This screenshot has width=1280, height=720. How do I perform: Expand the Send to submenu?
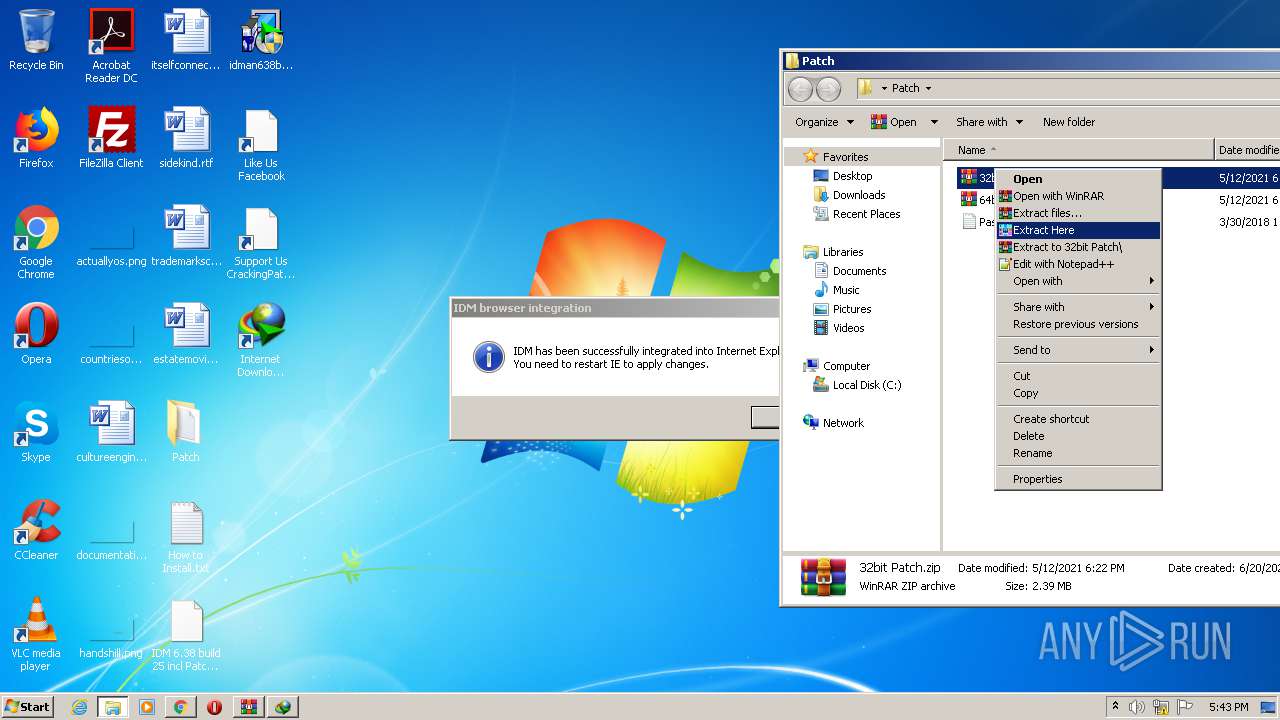tap(1078, 350)
